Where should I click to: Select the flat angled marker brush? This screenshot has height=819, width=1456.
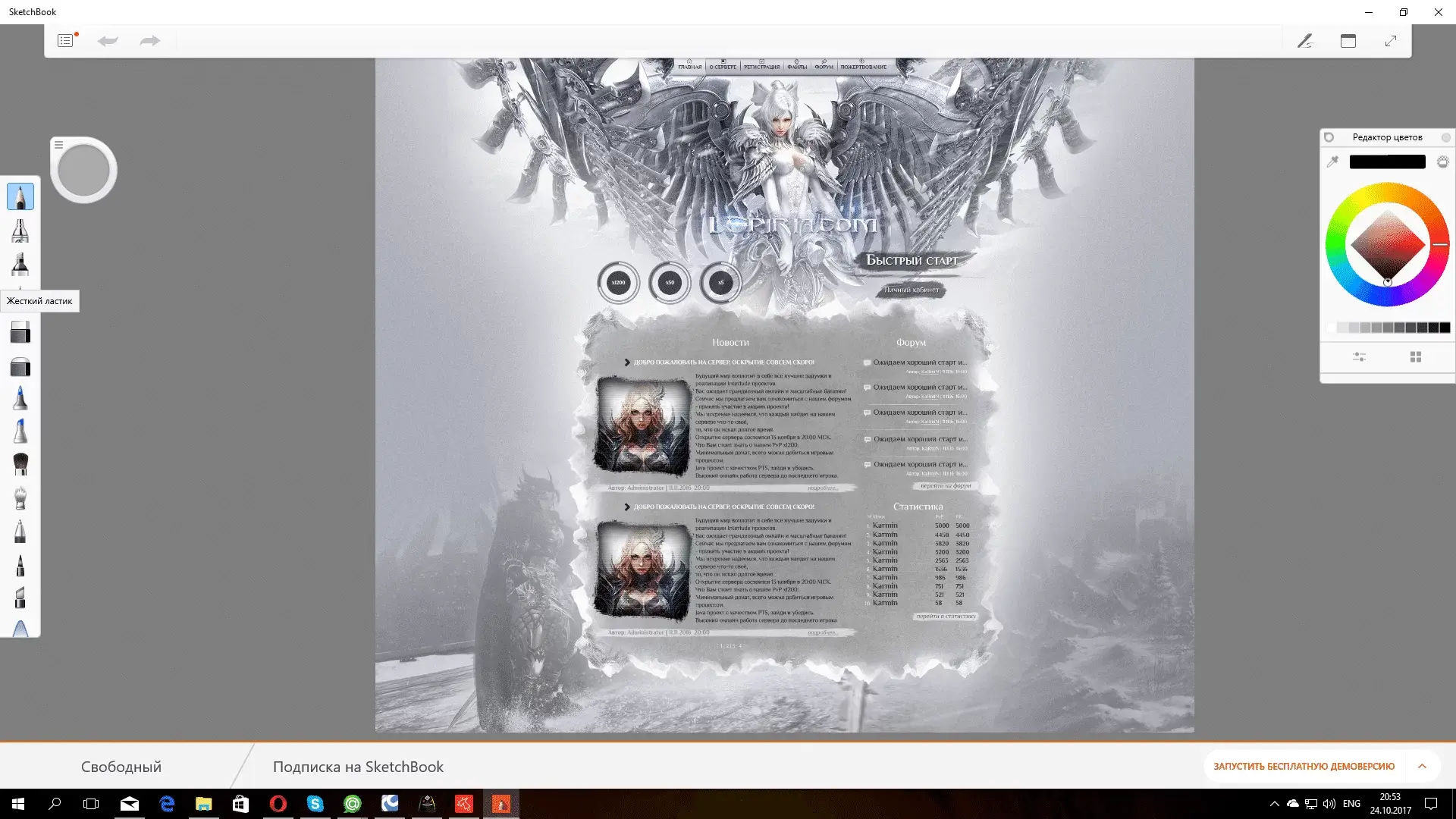click(x=20, y=597)
